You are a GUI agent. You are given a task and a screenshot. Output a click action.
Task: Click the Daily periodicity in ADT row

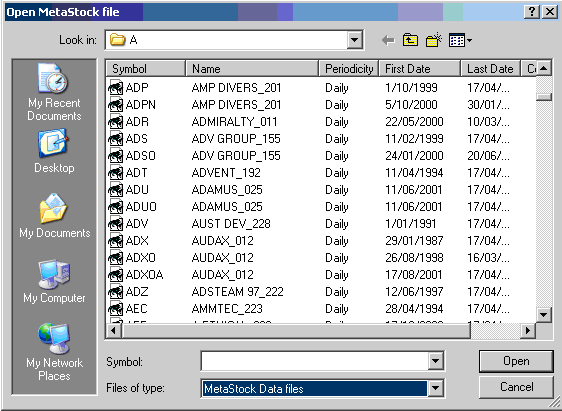pos(337,173)
